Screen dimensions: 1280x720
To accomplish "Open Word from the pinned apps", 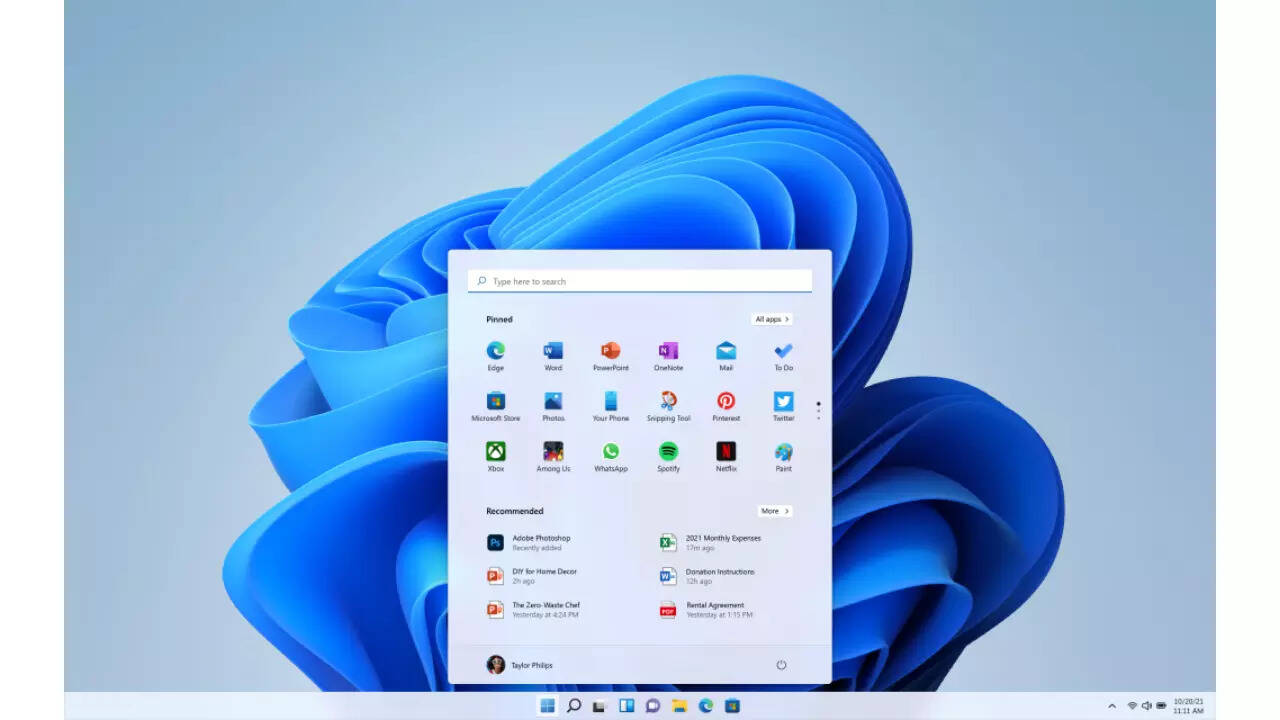I will coord(553,352).
